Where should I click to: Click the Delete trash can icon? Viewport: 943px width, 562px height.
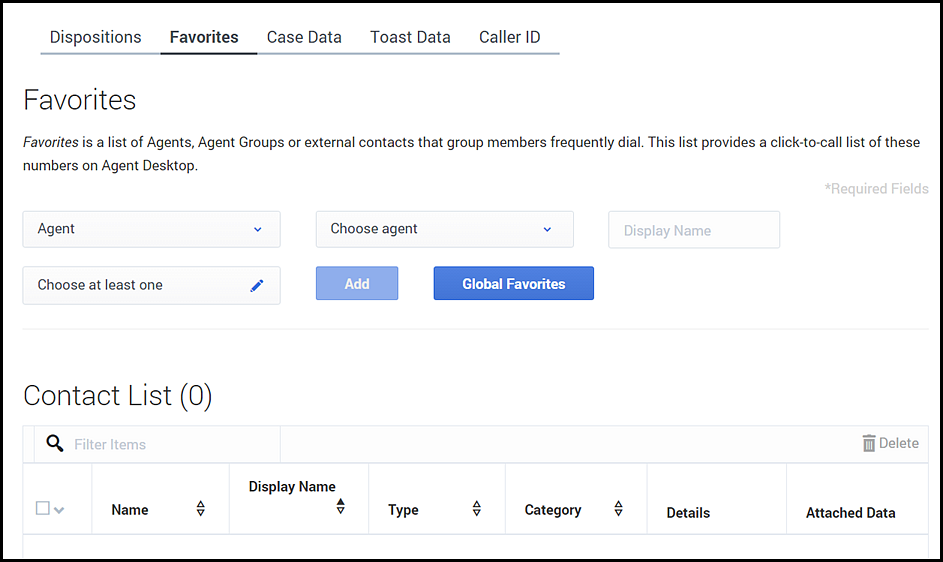click(869, 443)
